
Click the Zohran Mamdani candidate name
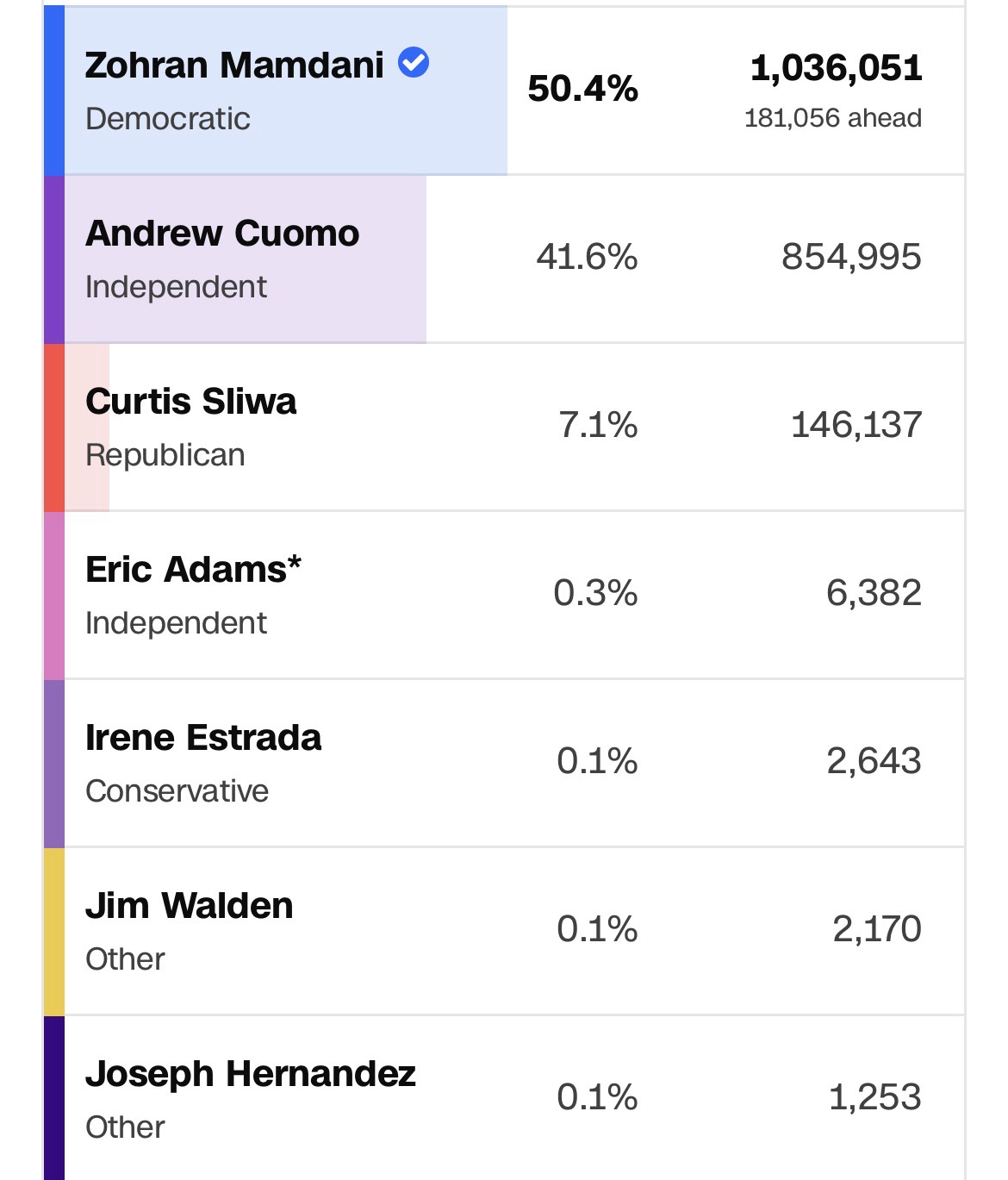[234, 66]
